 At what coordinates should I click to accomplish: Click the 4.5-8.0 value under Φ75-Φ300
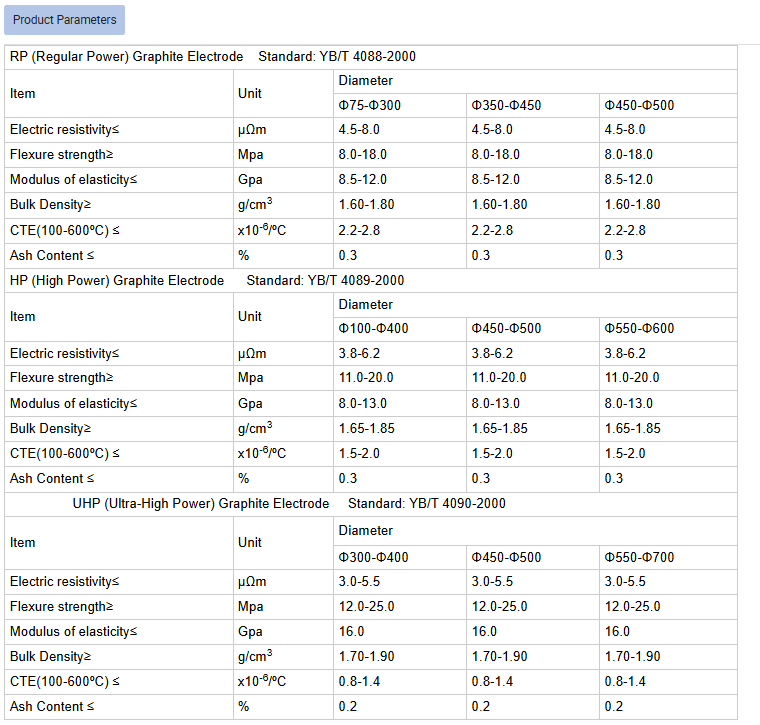click(x=359, y=130)
